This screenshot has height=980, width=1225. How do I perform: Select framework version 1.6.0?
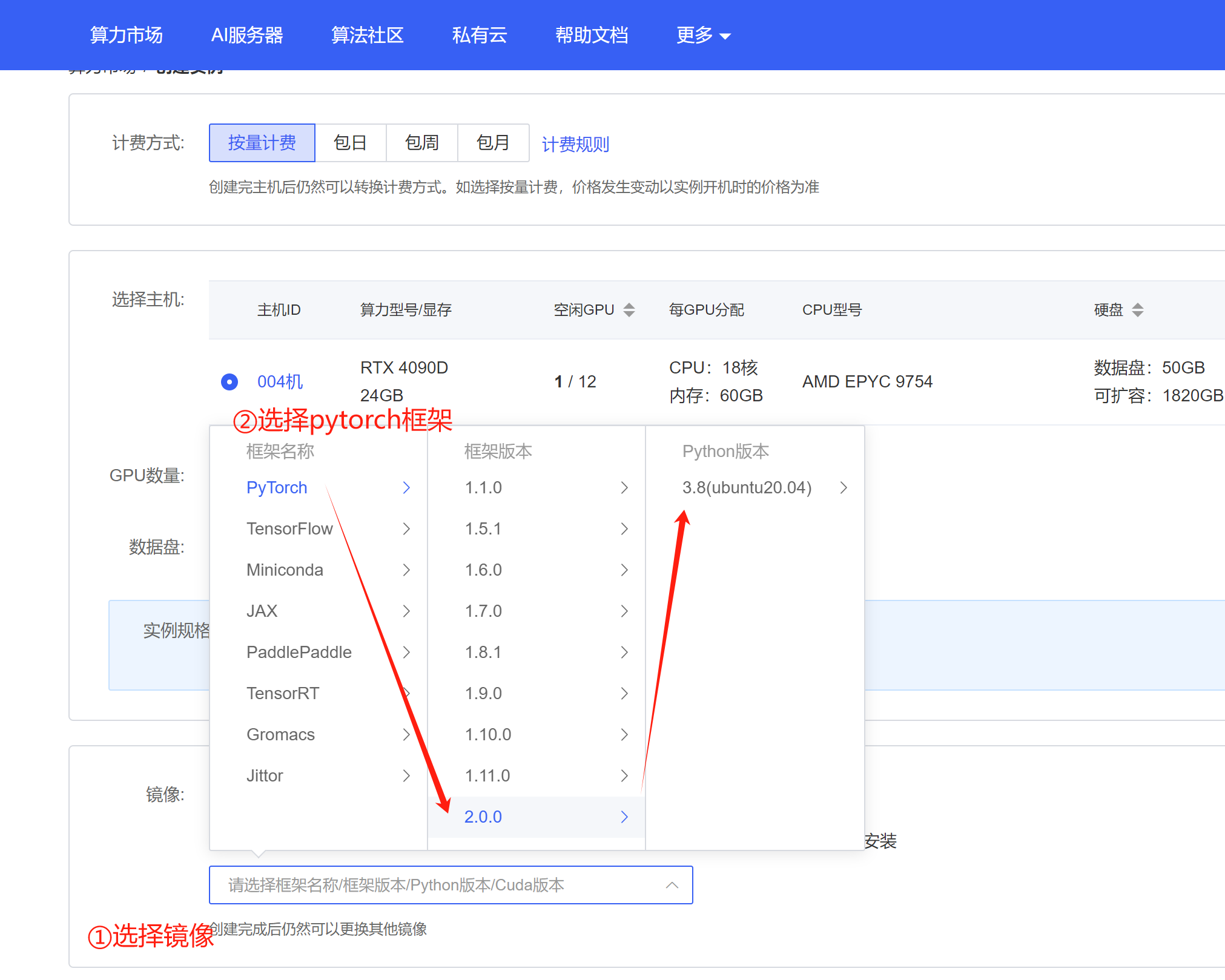[537, 570]
